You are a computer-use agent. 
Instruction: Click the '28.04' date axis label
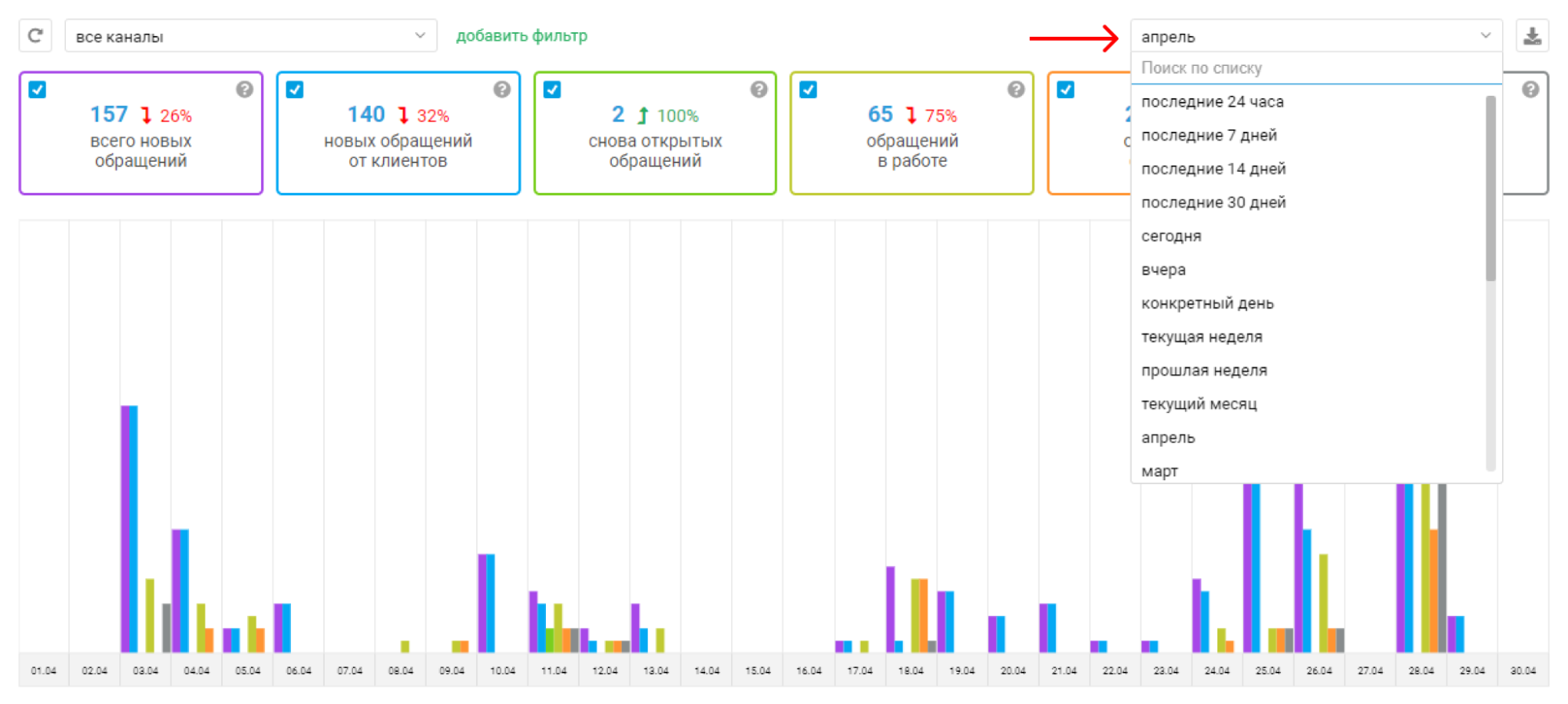(x=1421, y=671)
